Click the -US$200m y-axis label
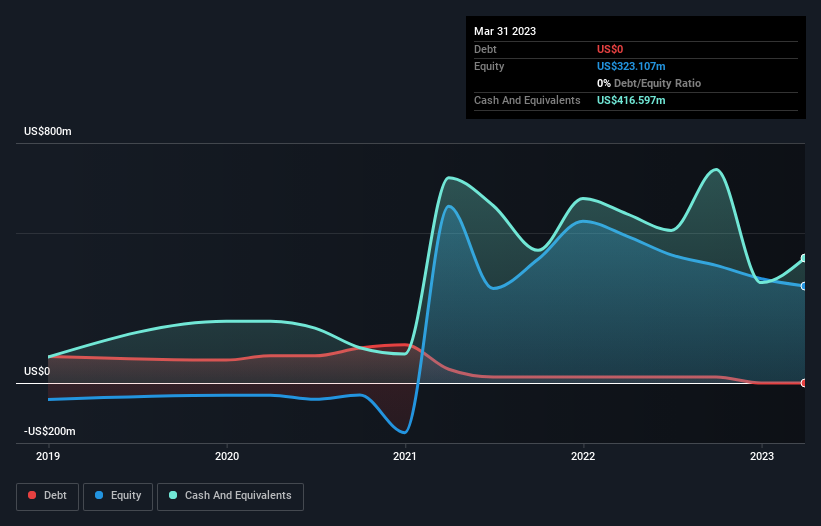The width and height of the screenshot is (821, 526). click(x=50, y=431)
